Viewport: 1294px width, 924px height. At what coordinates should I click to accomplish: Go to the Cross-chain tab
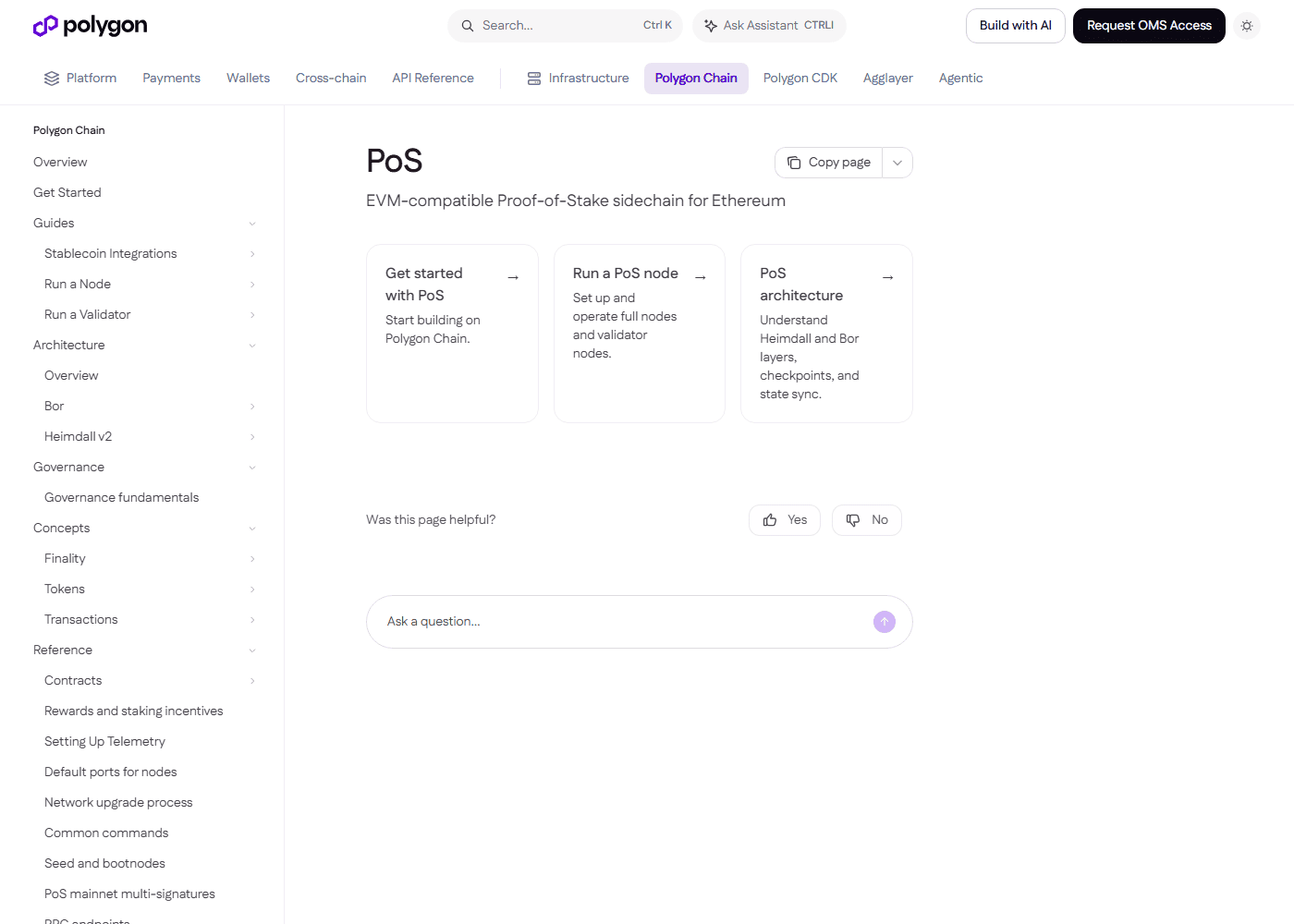point(331,79)
